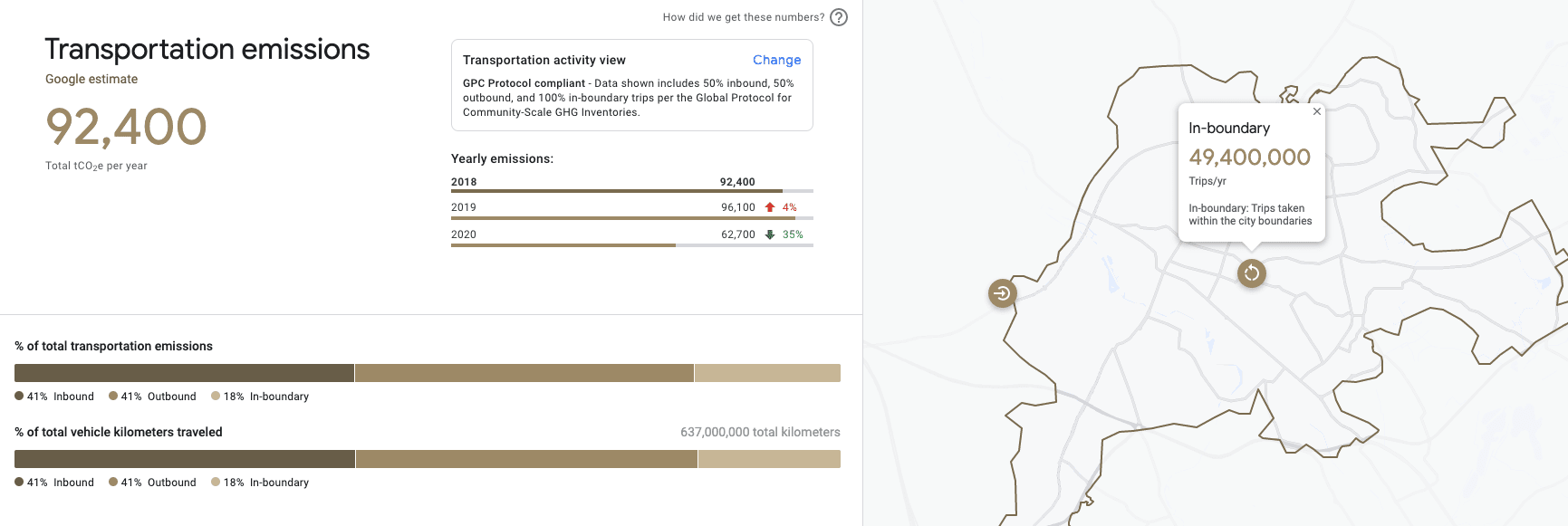
Task: Click the Outbound legend dot under kilometers traveled
Action: pos(113,482)
